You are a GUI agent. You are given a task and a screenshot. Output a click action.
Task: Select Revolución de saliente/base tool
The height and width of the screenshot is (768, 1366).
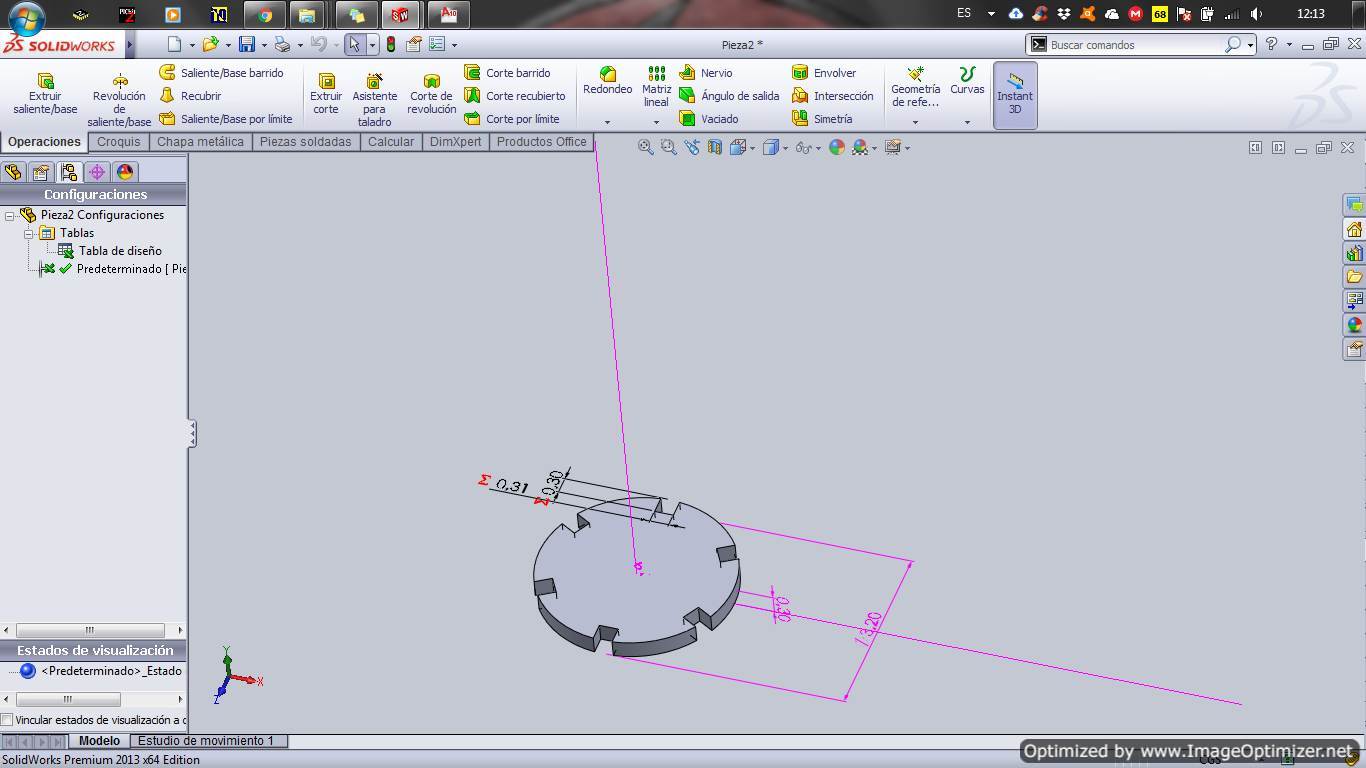[119, 100]
